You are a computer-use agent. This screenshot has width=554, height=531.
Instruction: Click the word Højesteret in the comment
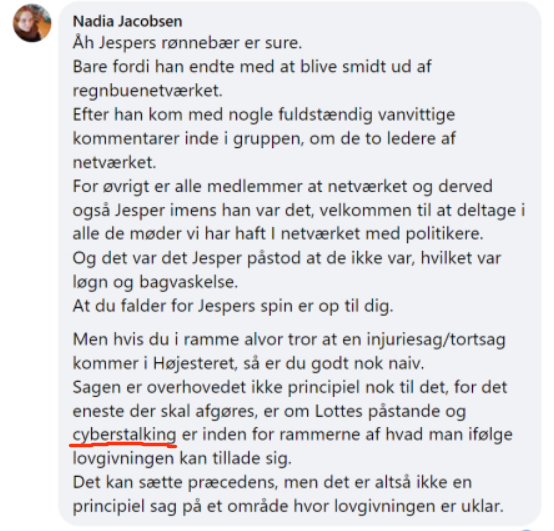[195, 363]
